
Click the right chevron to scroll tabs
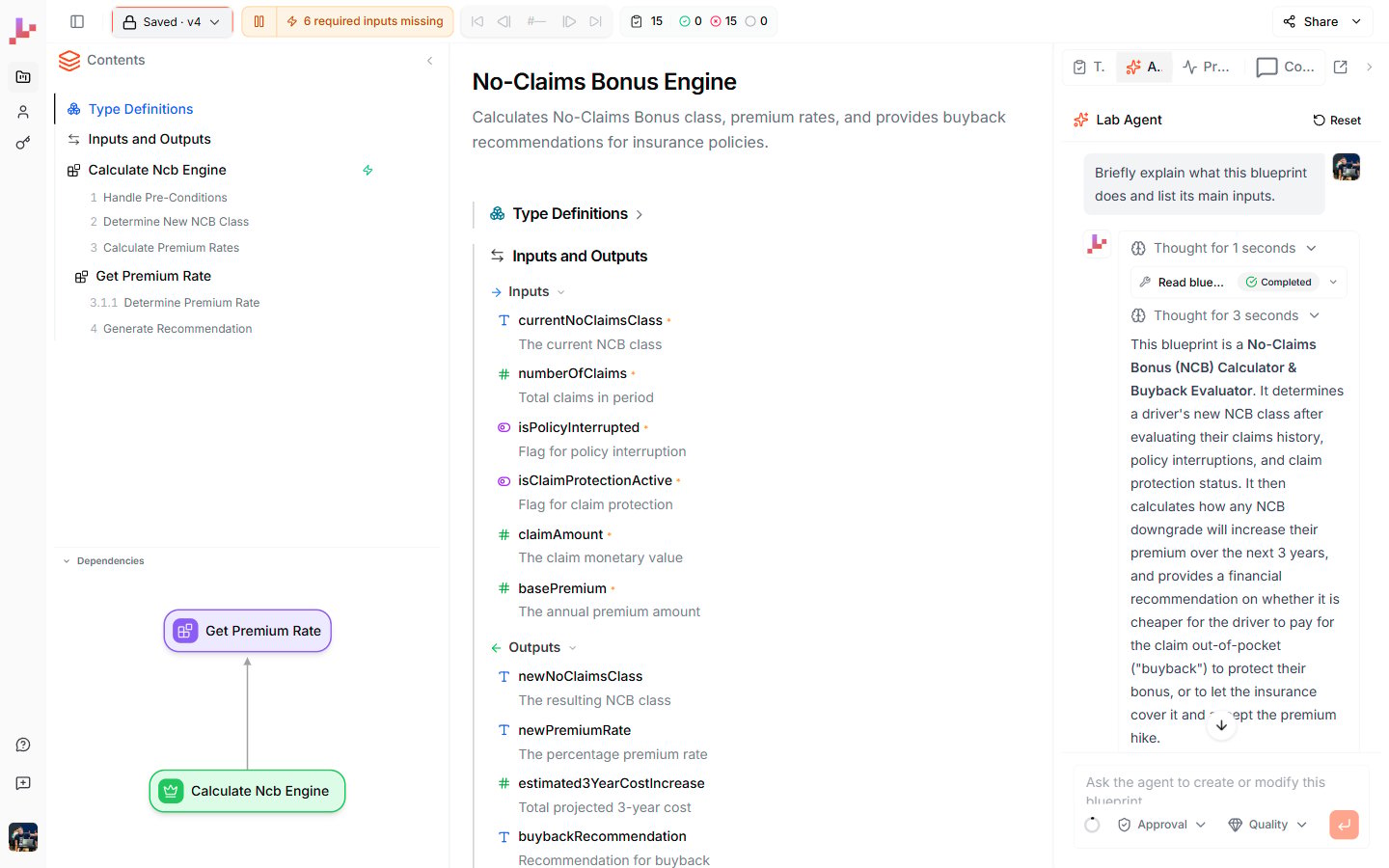click(x=1369, y=67)
